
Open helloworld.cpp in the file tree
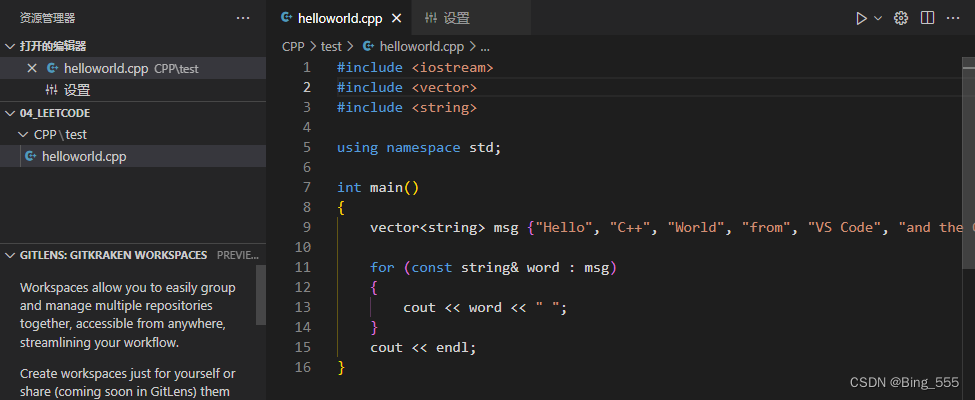click(133, 156)
